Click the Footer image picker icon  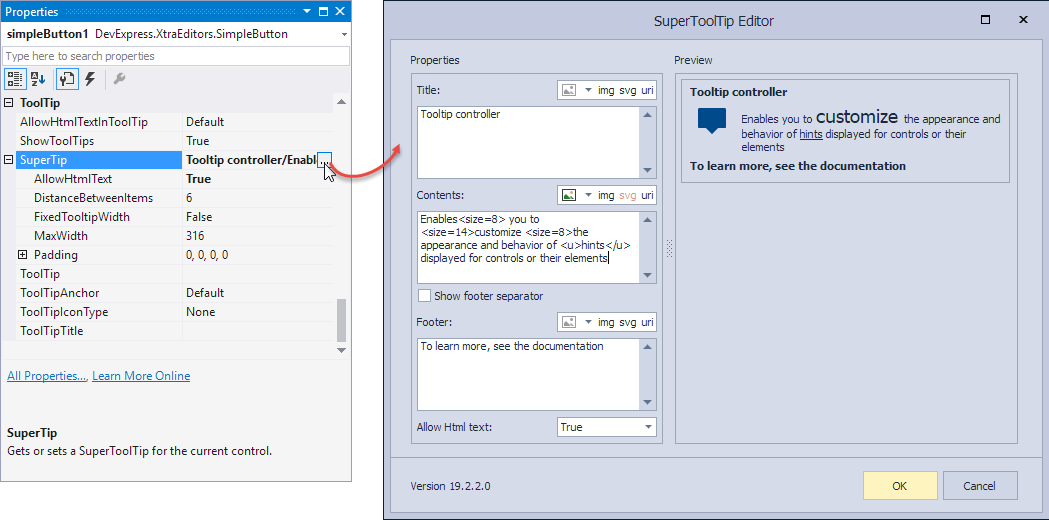568,322
